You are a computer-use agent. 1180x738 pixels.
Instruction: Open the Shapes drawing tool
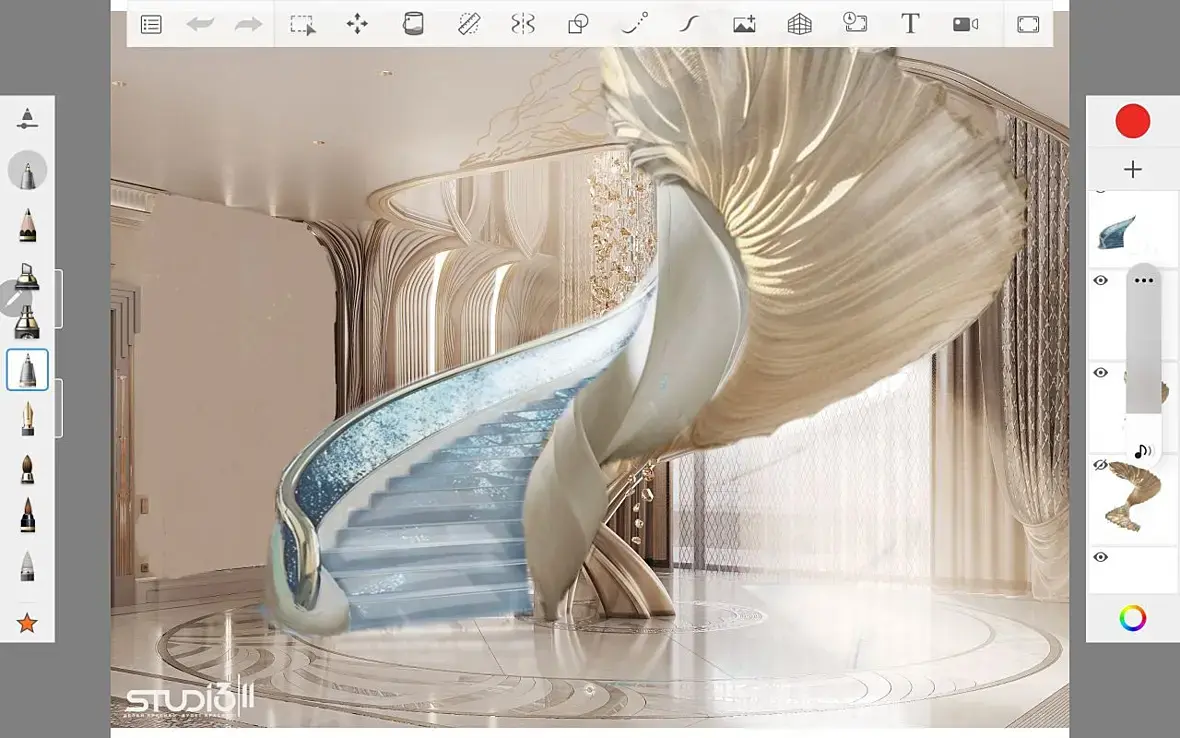[578, 25]
